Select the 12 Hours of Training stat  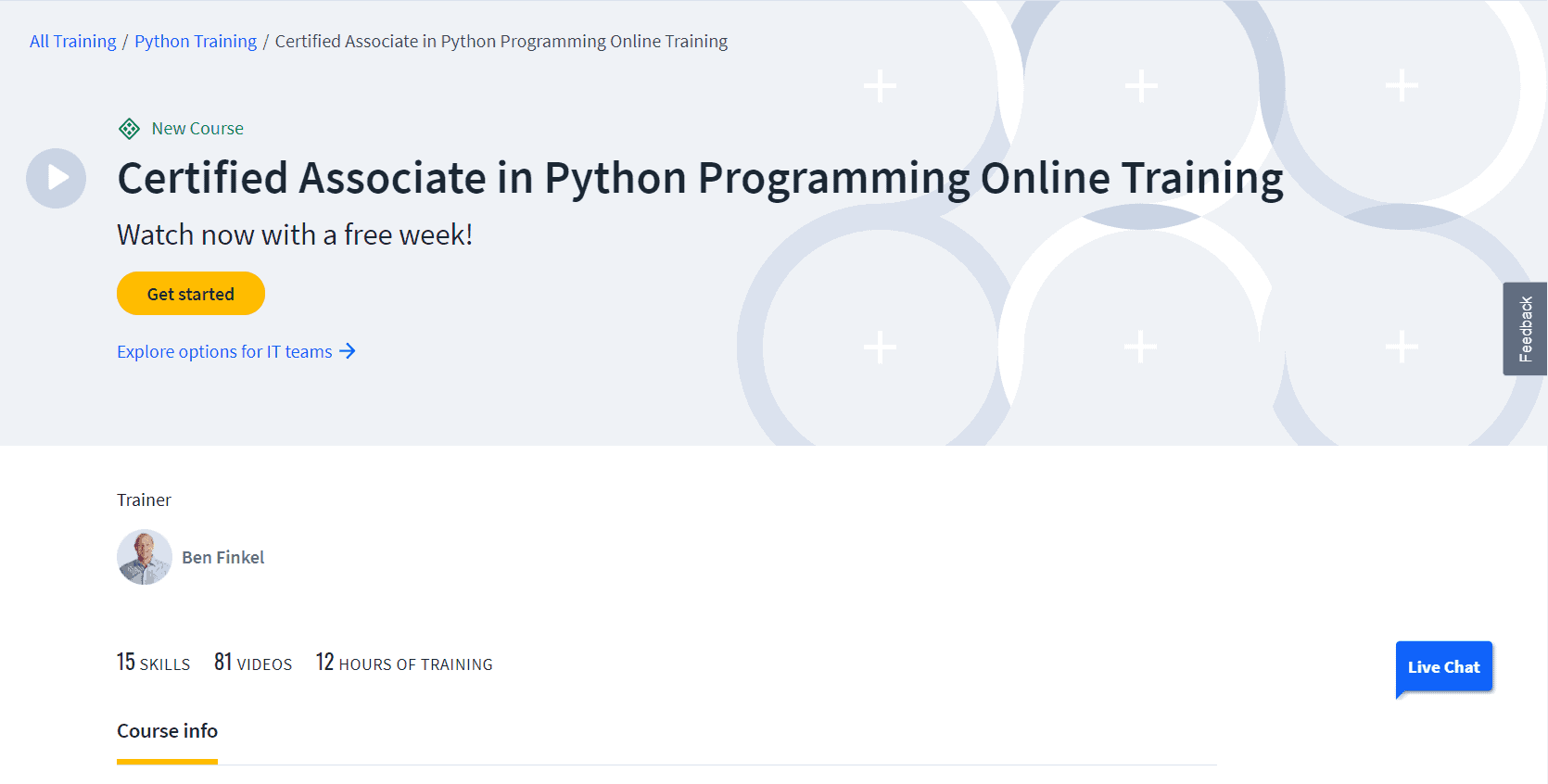(404, 664)
